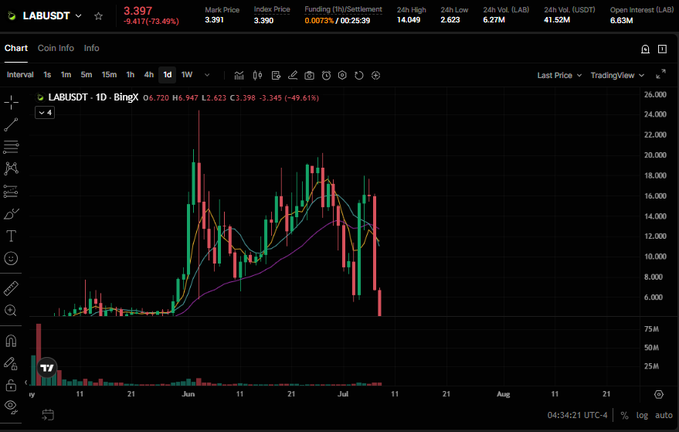Toggle stay in drawing mode
679x432 pixels.
(x=11, y=363)
